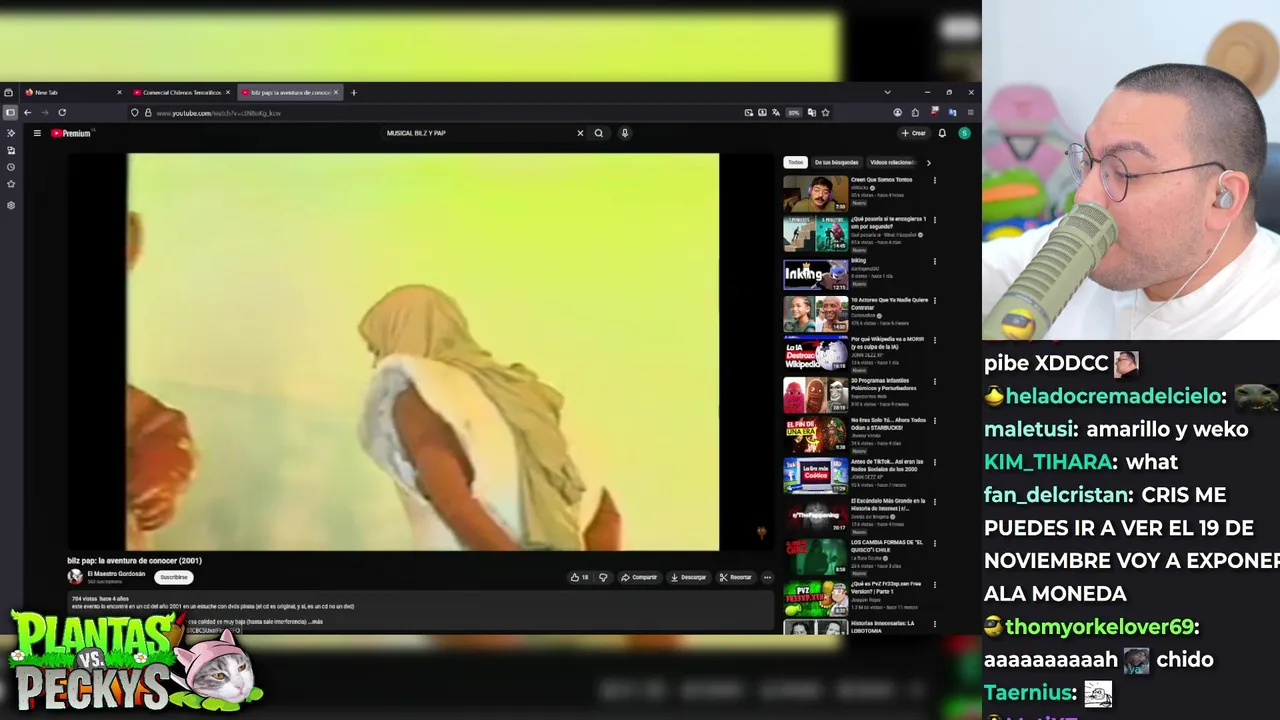Click the Descargar download button
This screenshot has width=1280, height=720.
(688, 577)
